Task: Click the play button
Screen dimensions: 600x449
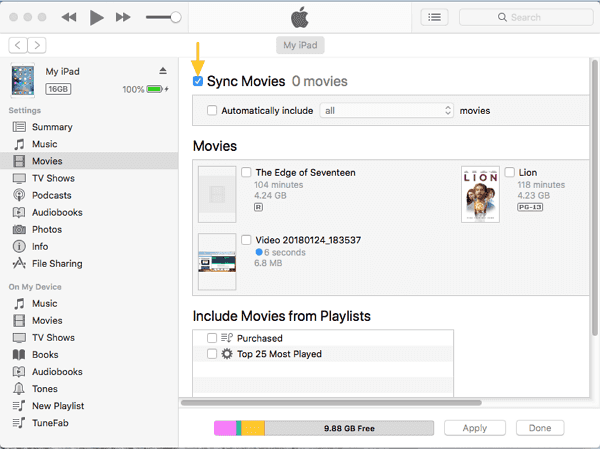Action: pyautogui.click(x=96, y=18)
